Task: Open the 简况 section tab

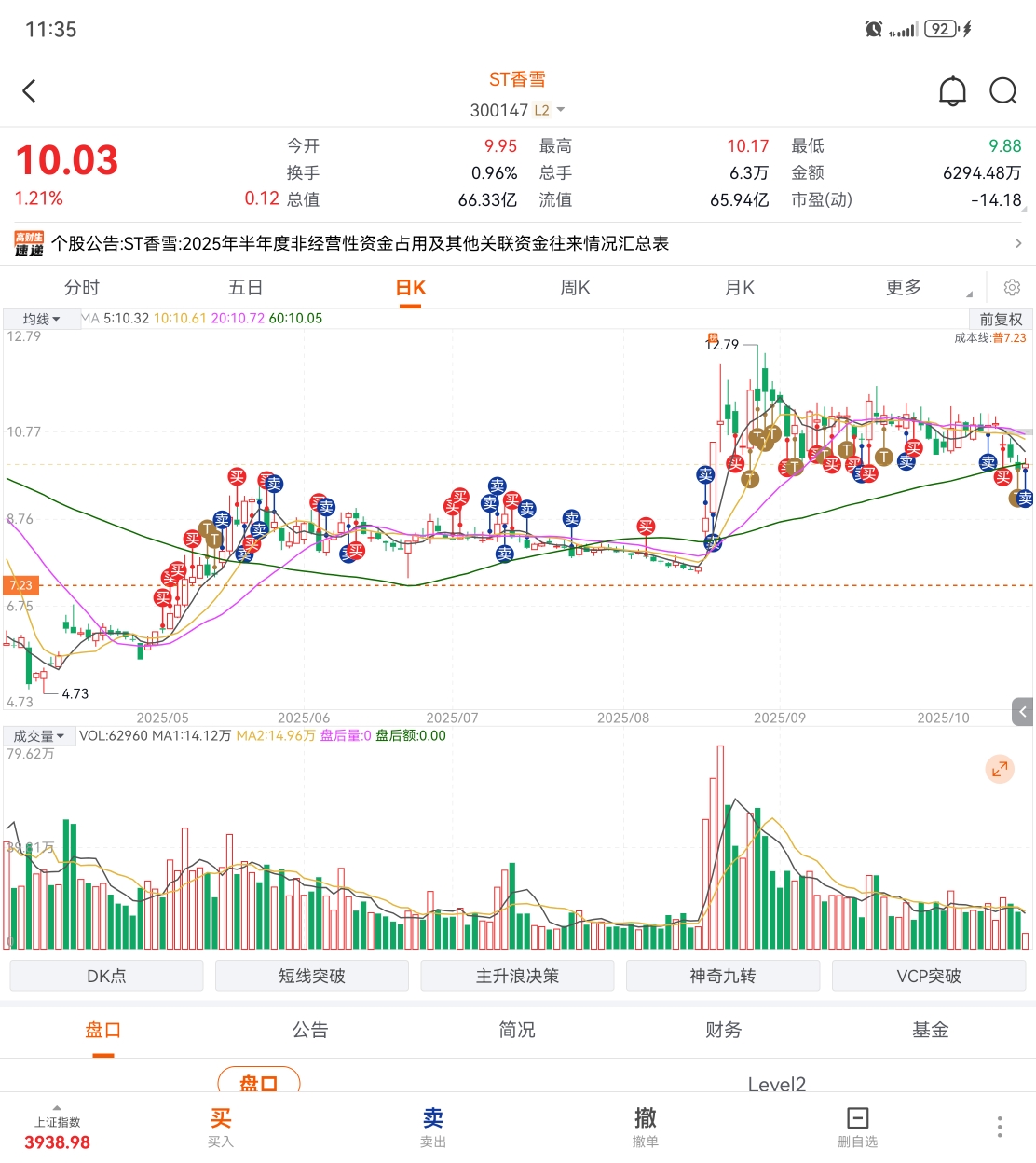Action: coord(517,1030)
